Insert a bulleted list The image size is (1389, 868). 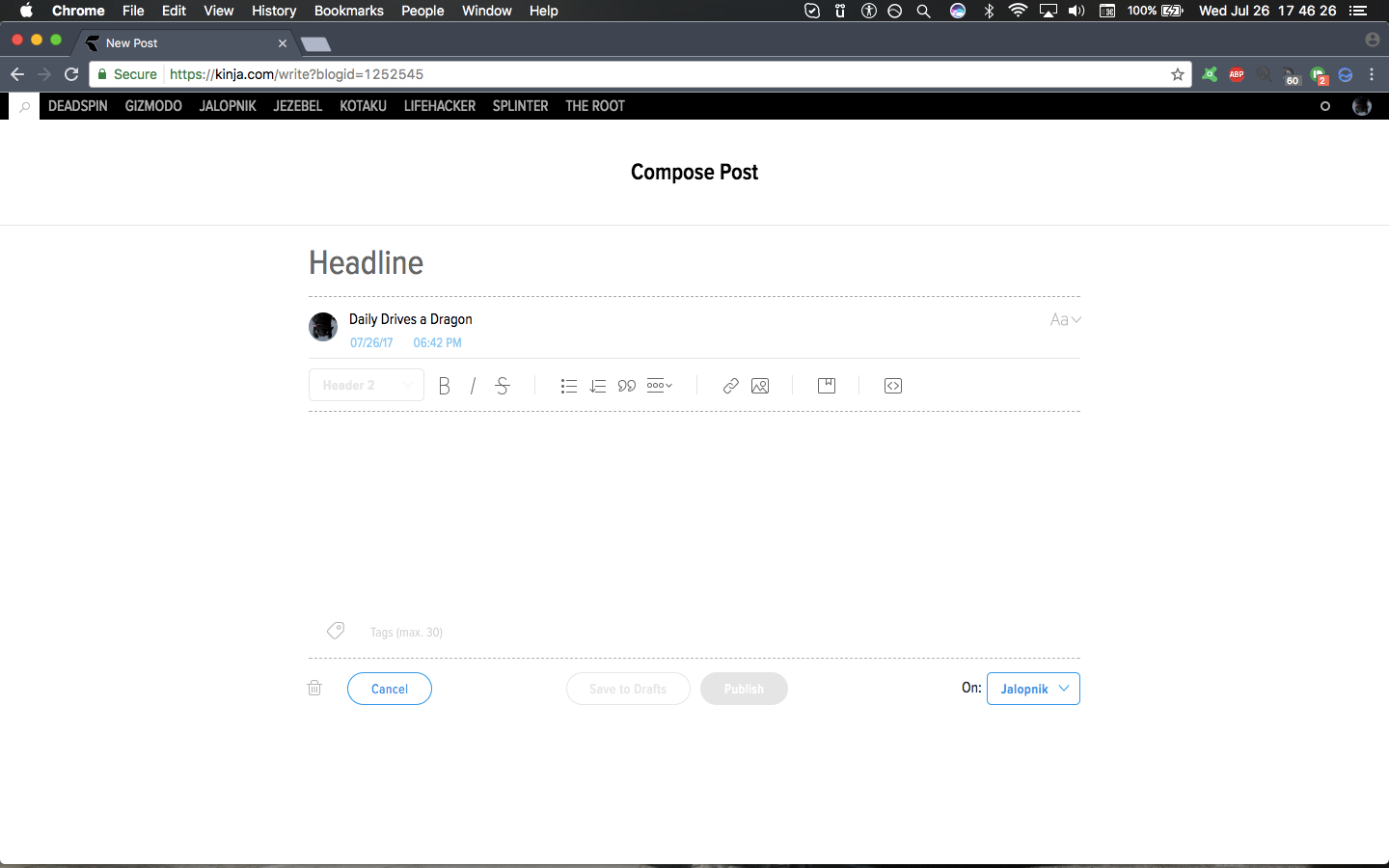[569, 386]
